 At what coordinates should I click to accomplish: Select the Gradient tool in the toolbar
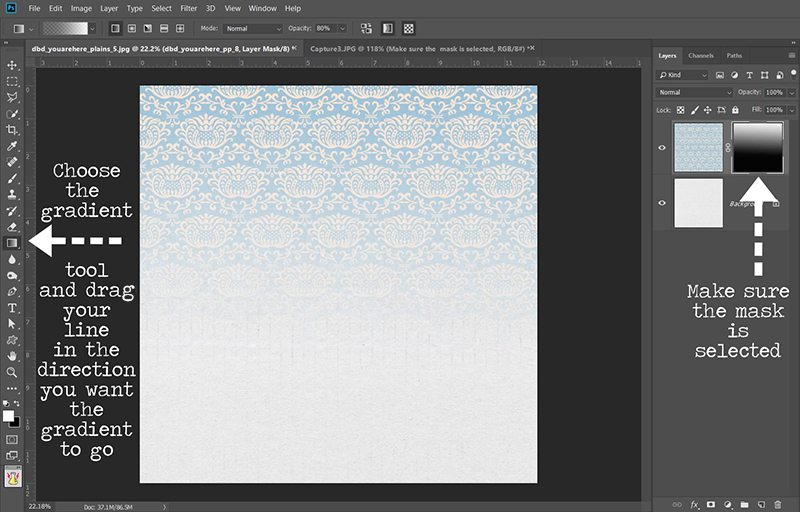(x=13, y=242)
